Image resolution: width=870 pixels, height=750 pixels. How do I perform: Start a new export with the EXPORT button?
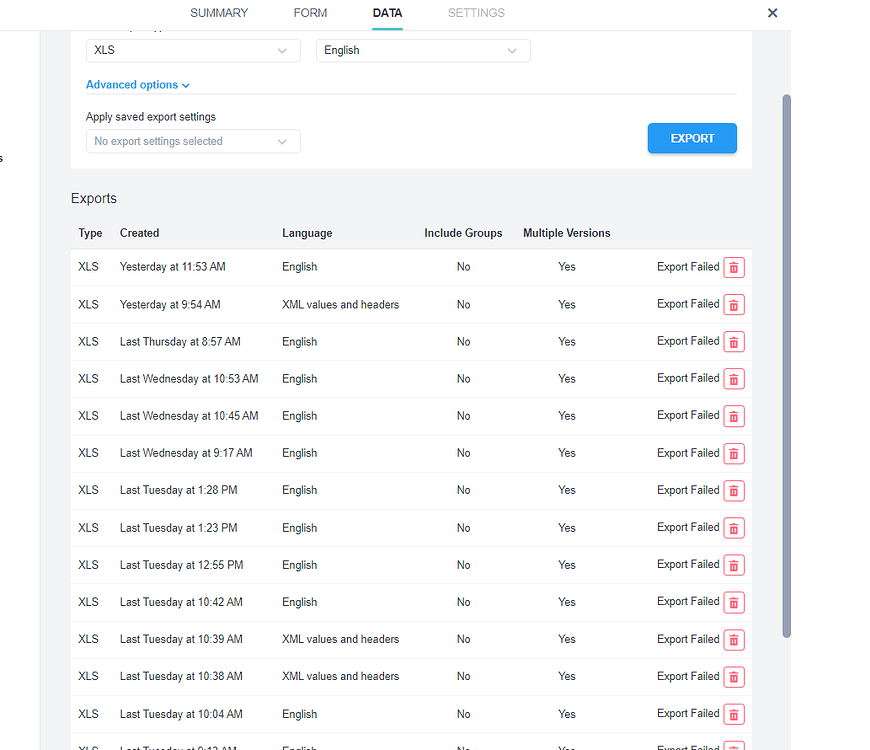tap(692, 138)
